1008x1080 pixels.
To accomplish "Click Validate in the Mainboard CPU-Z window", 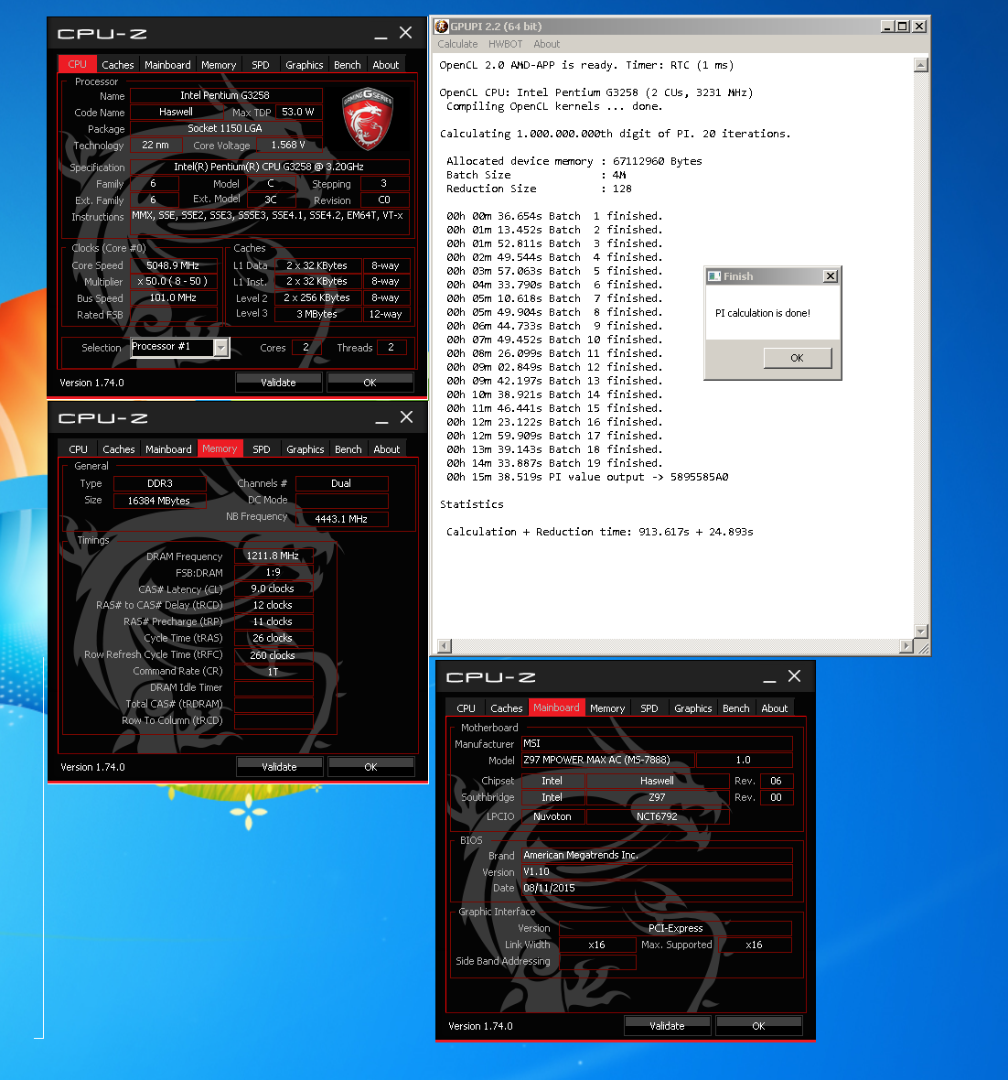I will 667,1026.
